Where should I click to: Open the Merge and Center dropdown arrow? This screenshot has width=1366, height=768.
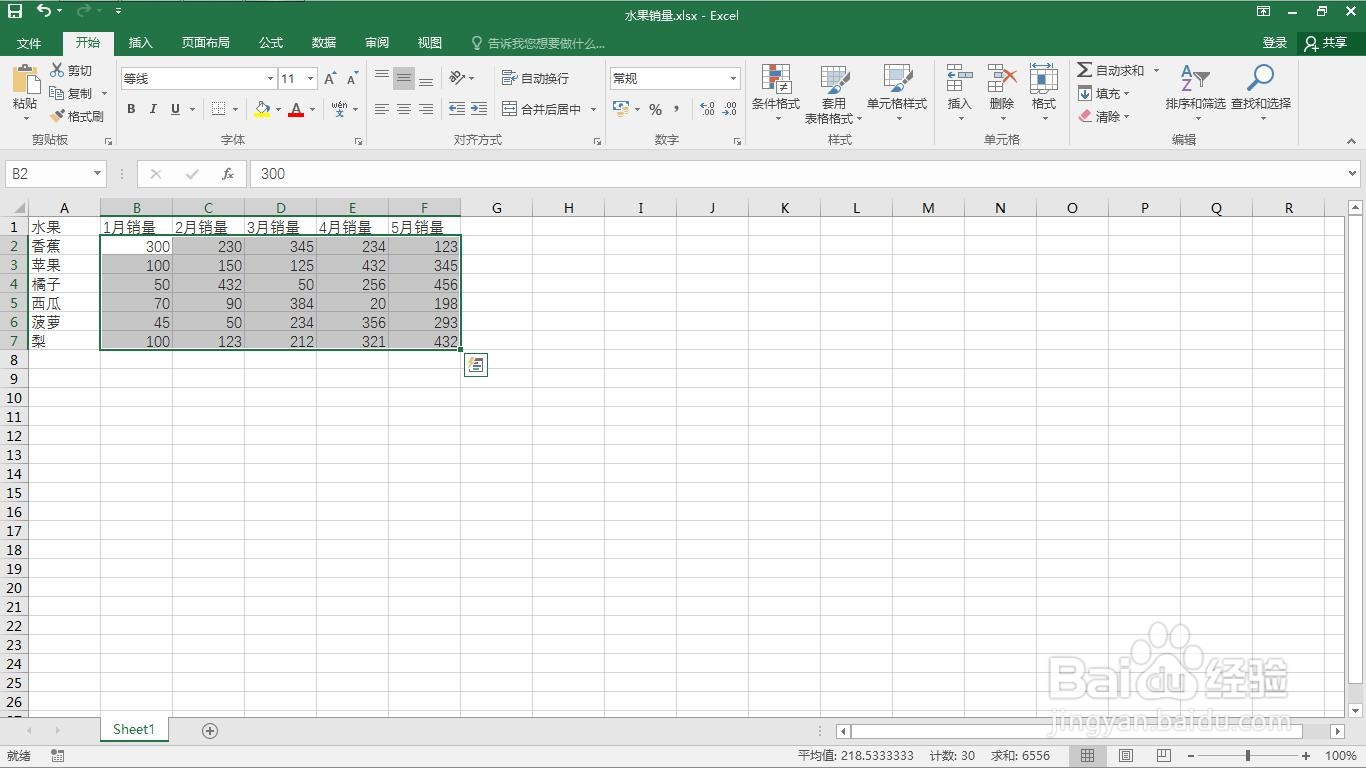593,109
